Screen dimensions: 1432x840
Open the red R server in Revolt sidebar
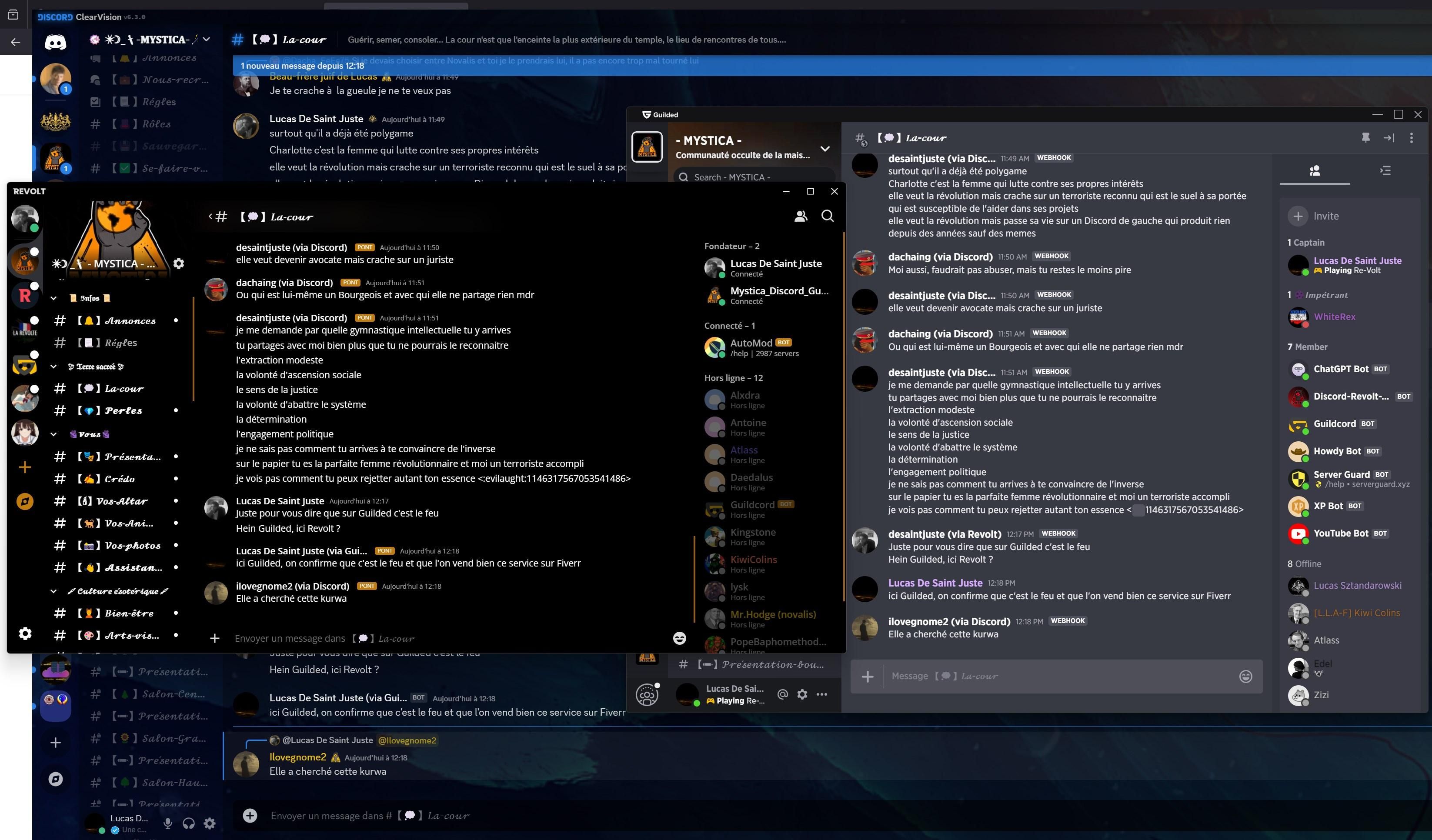coord(25,295)
